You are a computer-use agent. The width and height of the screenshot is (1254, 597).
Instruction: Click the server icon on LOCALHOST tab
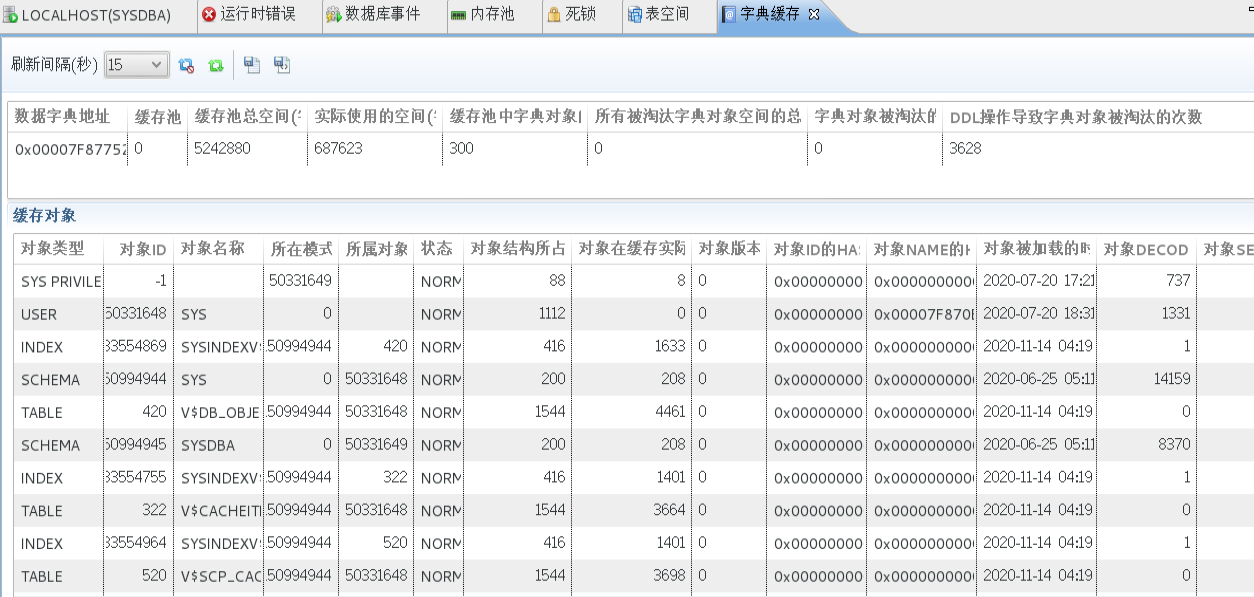click(x=10, y=15)
